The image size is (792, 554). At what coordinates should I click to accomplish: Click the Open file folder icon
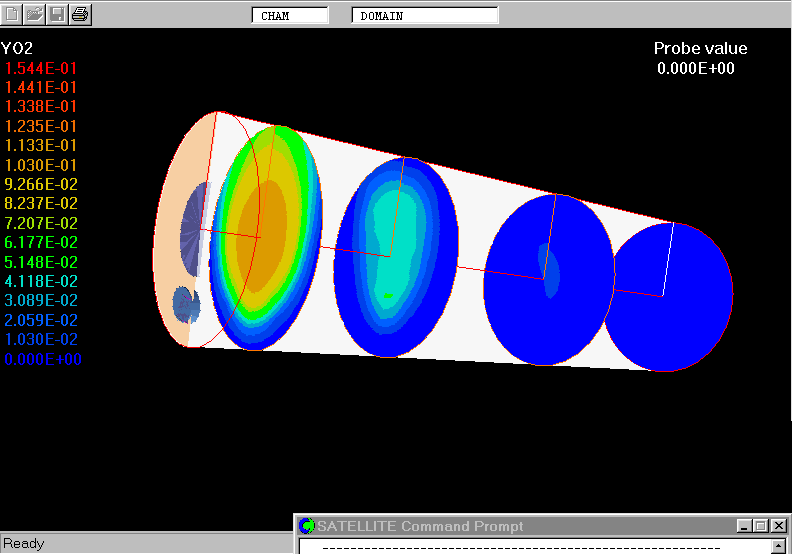pyautogui.click(x=35, y=14)
